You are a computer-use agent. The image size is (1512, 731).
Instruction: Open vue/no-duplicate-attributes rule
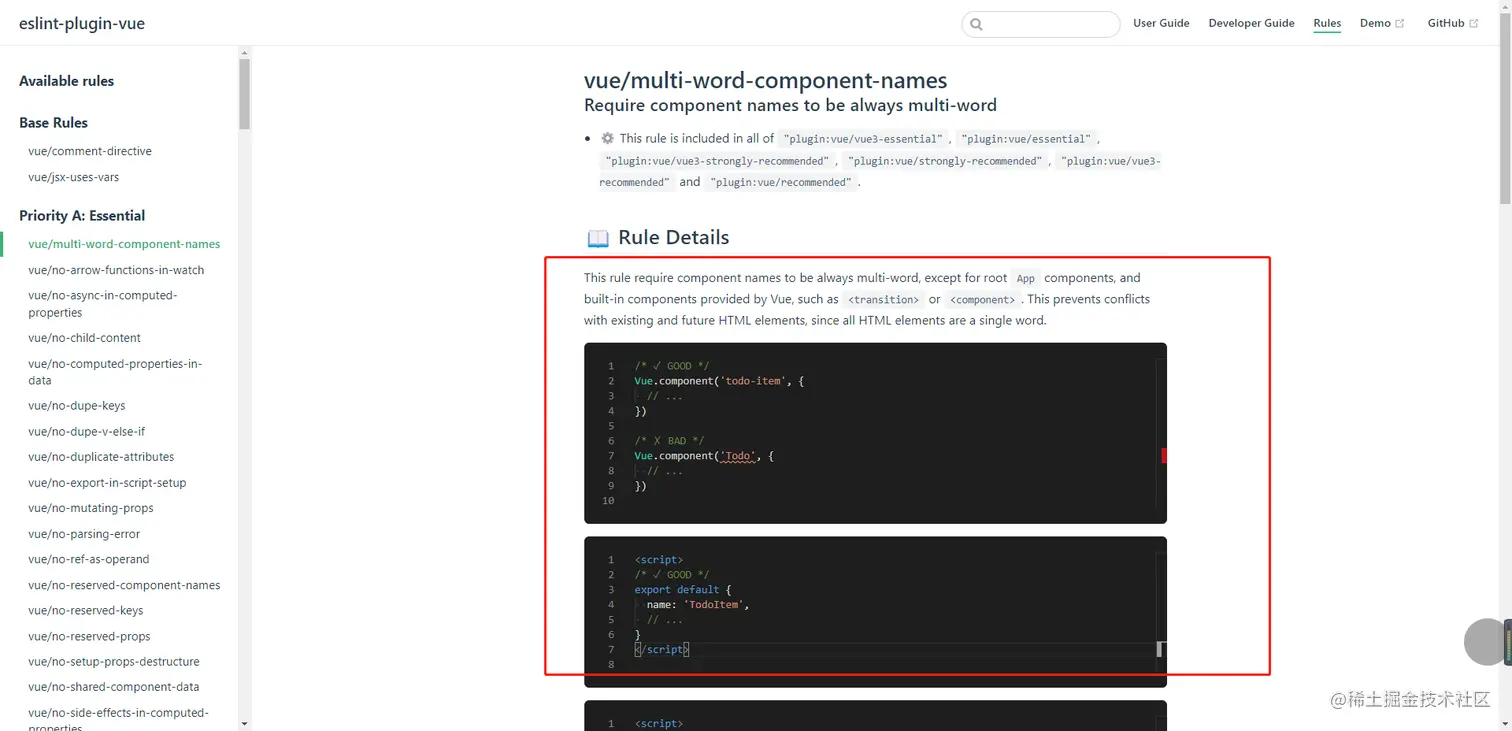pyautogui.click(x=101, y=457)
